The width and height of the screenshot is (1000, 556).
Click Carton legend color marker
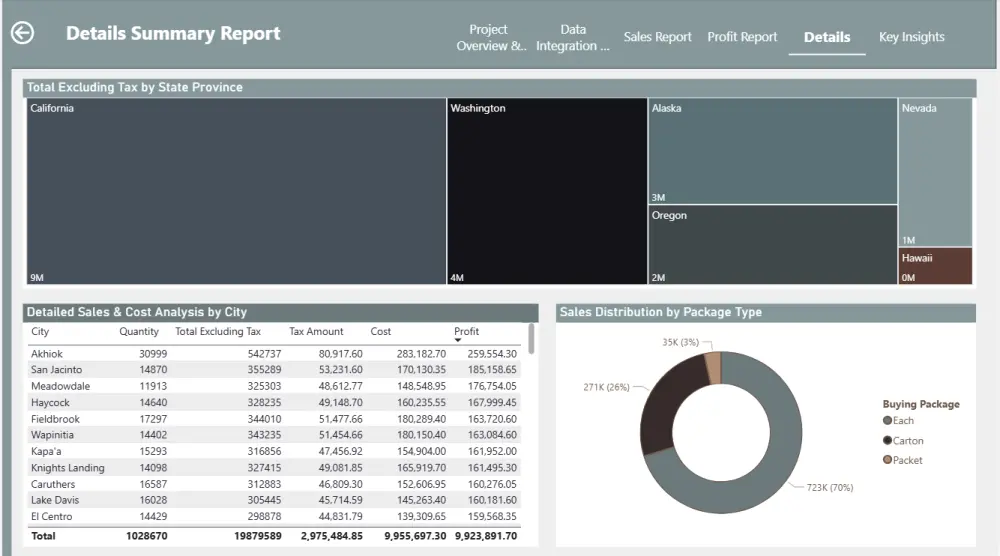887,441
